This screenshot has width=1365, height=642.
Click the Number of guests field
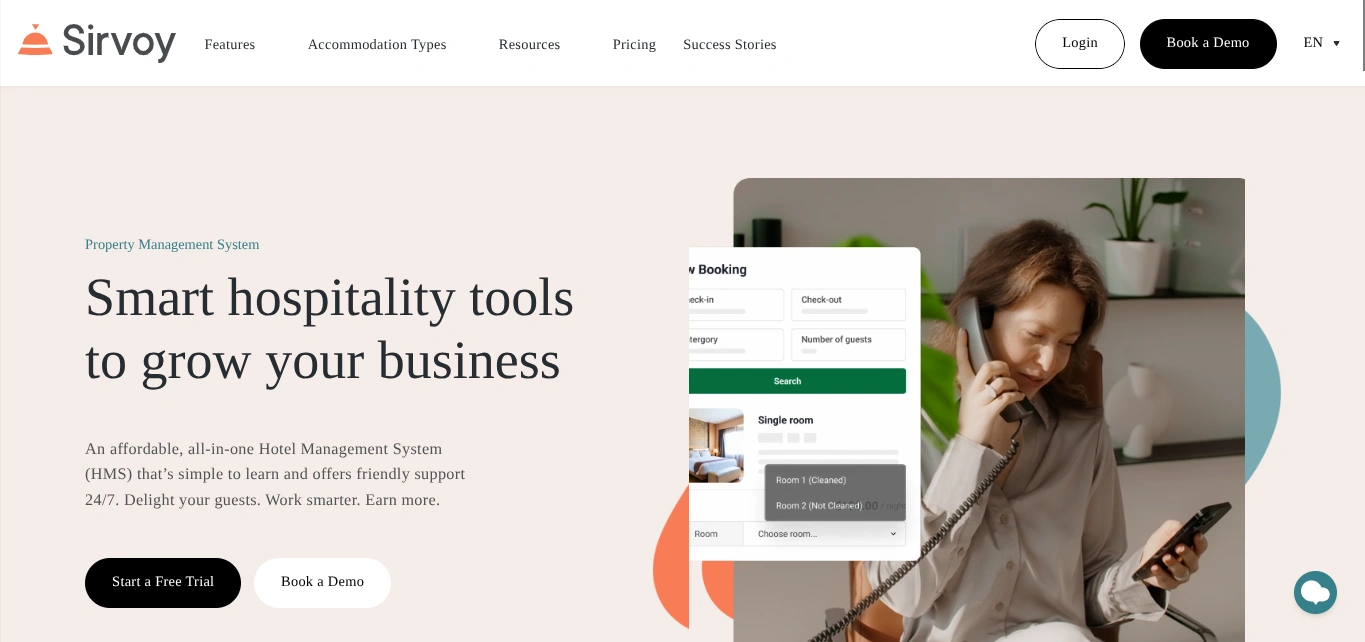tap(848, 345)
